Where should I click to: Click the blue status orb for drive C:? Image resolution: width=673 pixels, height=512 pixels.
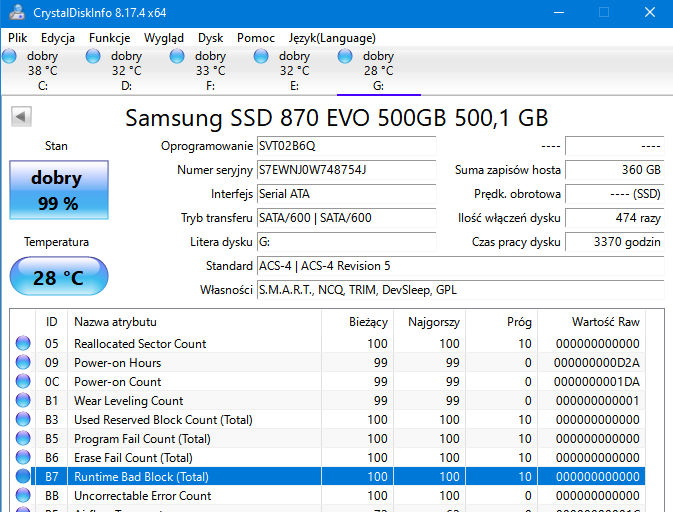coord(9,56)
